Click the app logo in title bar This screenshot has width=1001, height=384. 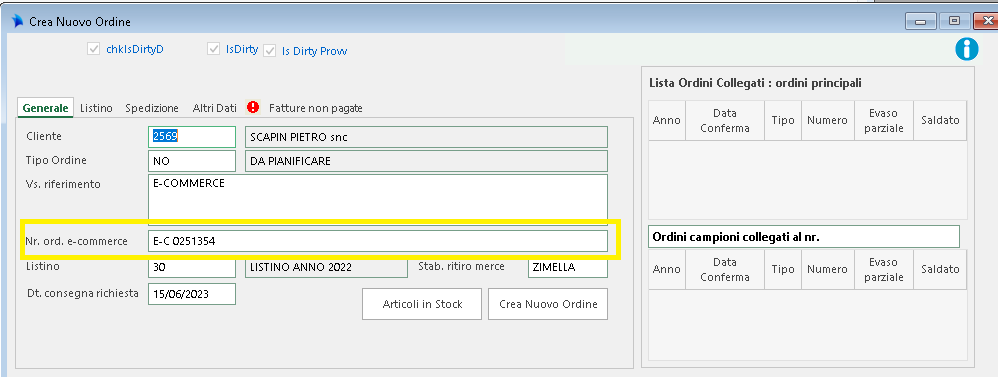point(17,21)
